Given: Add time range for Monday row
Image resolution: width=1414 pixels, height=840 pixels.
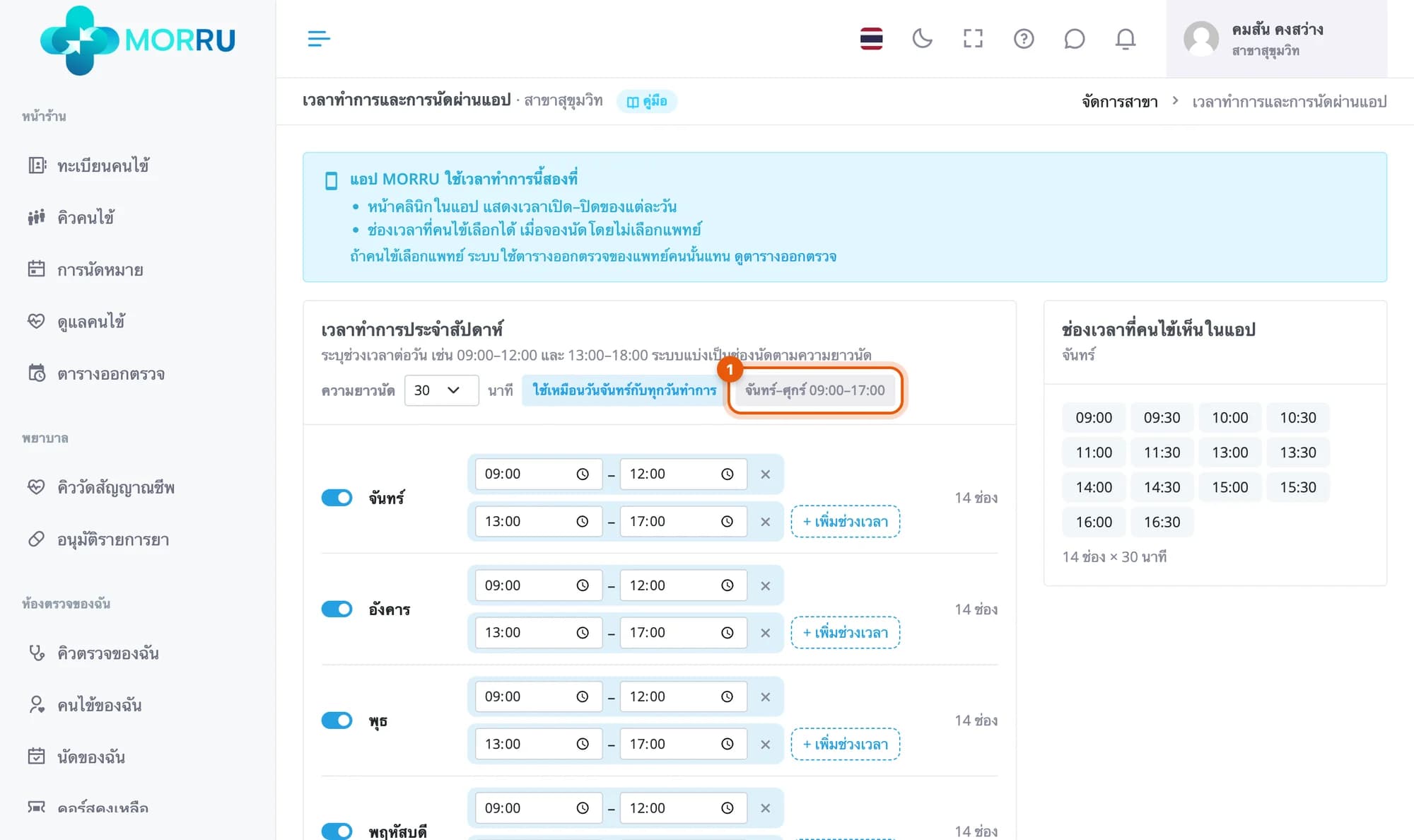Looking at the screenshot, I should pos(845,522).
